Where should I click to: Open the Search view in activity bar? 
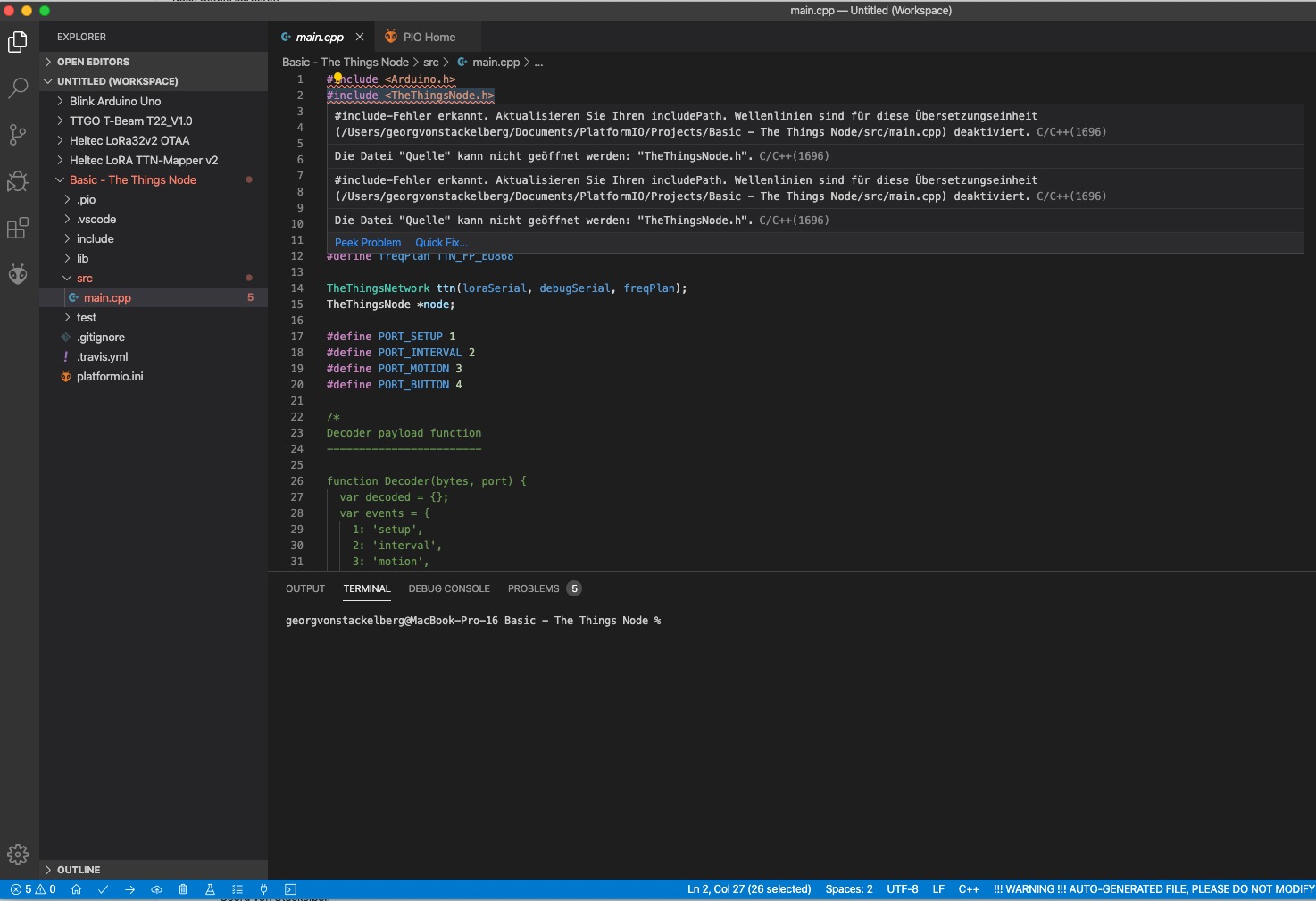(x=18, y=88)
